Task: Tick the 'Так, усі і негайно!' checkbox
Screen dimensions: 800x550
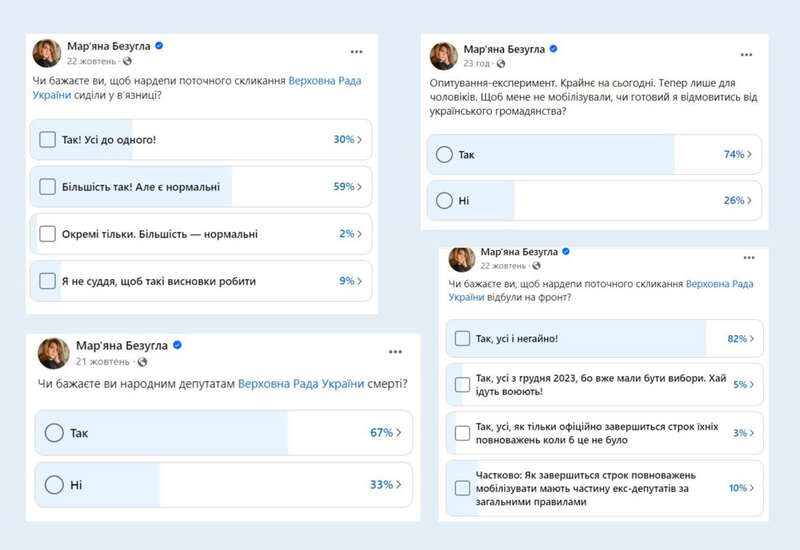Action: (x=462, y=339)
